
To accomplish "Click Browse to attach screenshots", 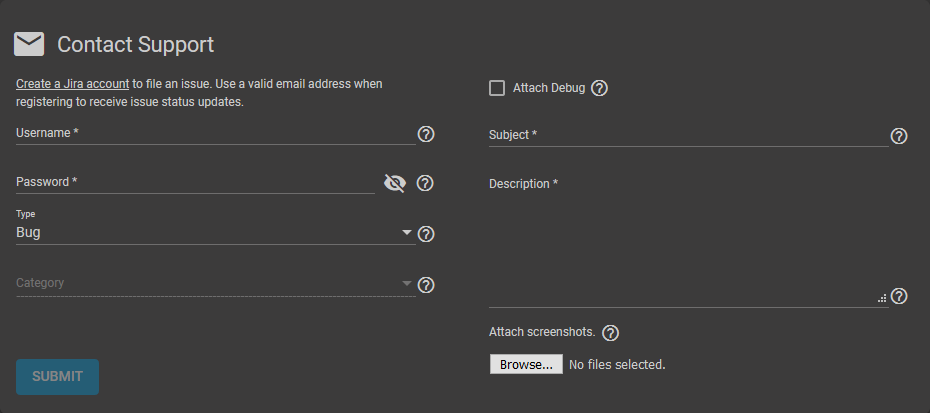I will point(526,364).
